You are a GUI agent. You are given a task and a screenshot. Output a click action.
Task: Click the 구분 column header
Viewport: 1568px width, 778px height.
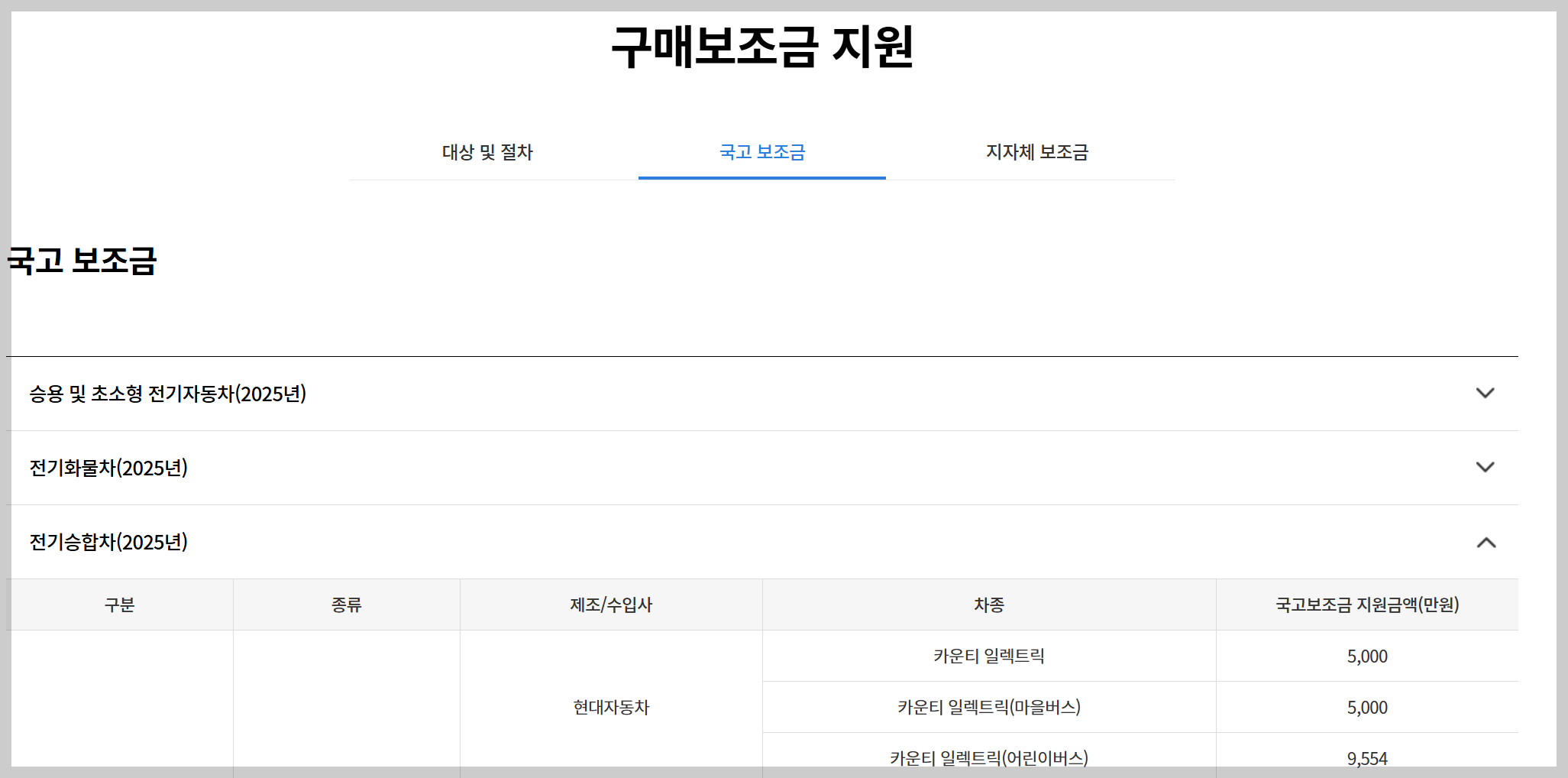tap(120, 605)
